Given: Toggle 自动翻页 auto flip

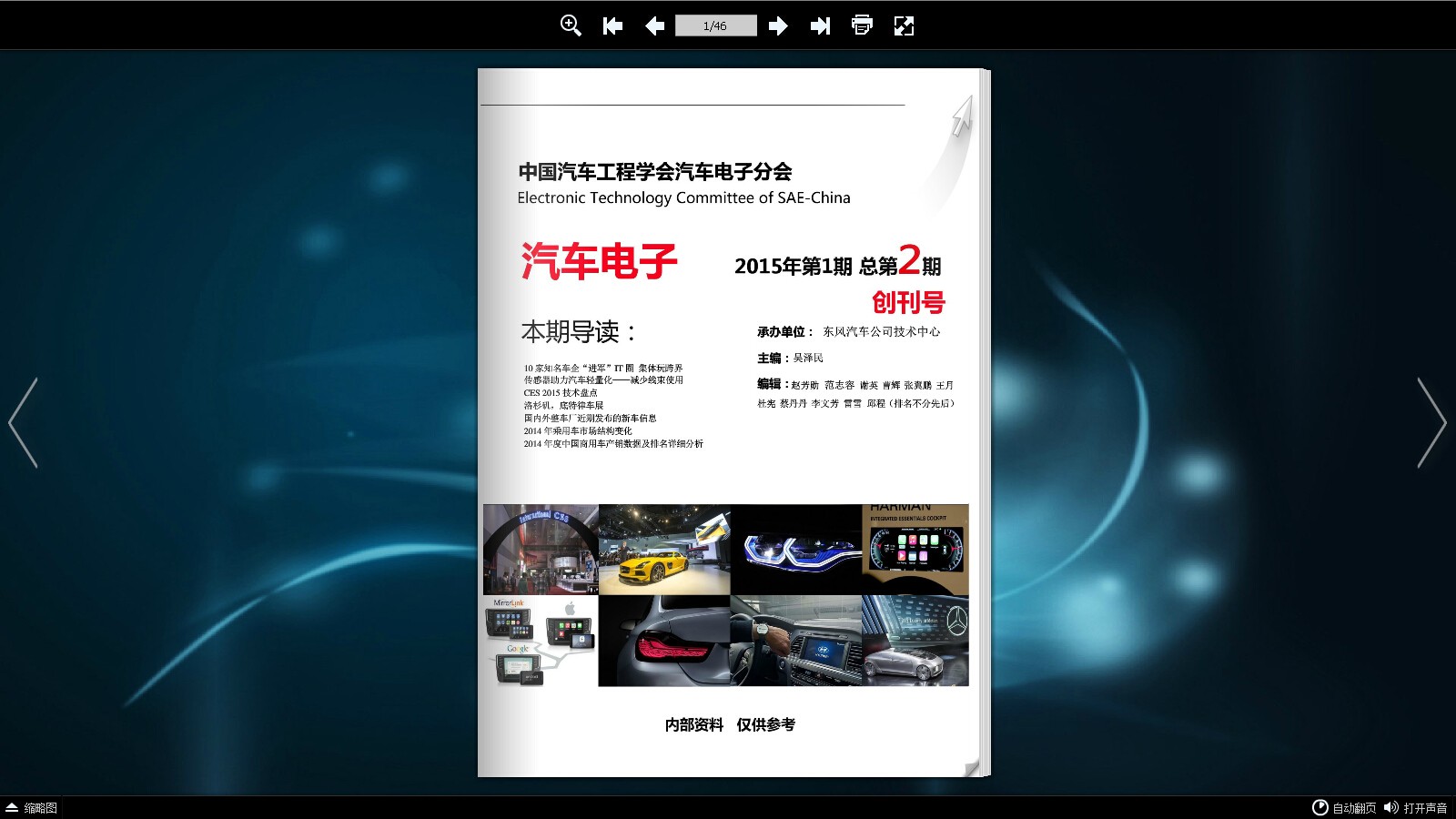Looking at the screenshot, I should 1344,807.
